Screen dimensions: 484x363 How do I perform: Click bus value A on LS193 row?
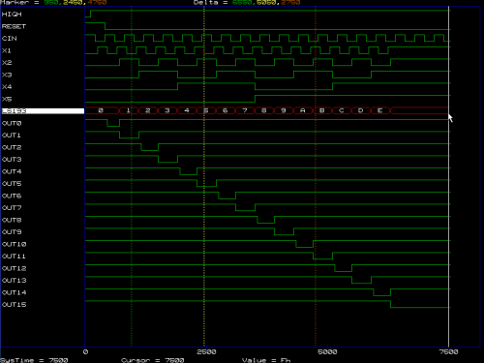point(303,110)
